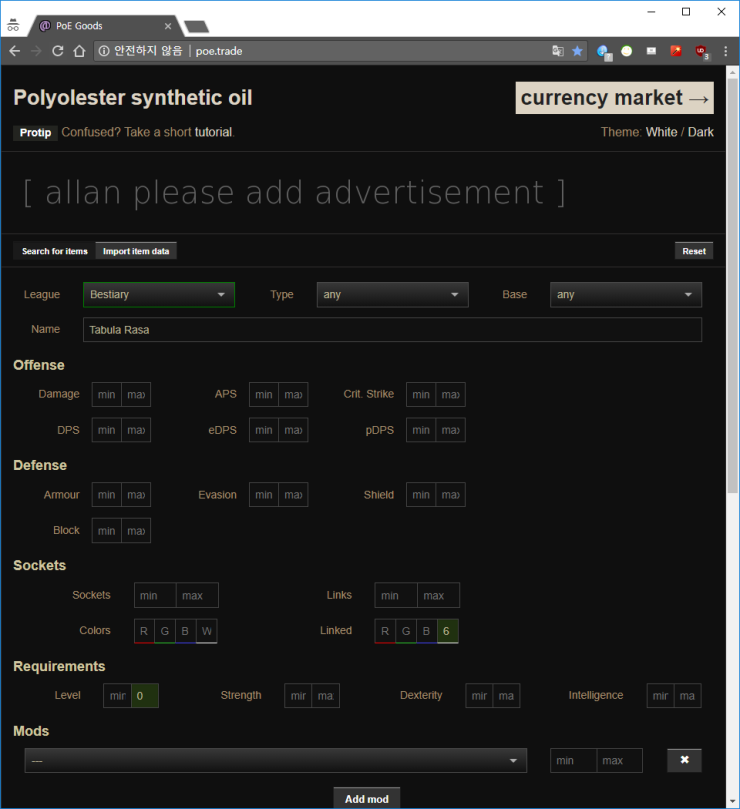The image size is (740, 809).
Task: Click the site info icon in address bar
Action: tap(104, 51)
